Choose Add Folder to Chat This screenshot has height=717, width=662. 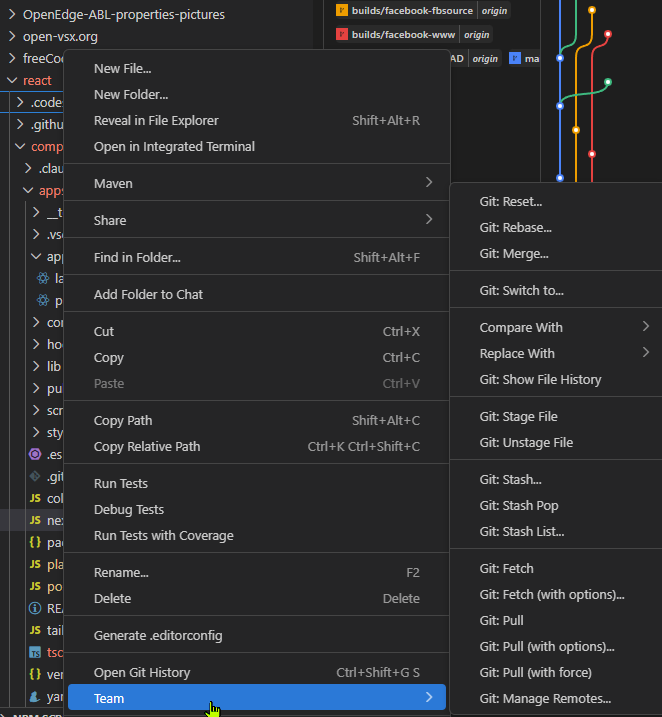(256, 294)
